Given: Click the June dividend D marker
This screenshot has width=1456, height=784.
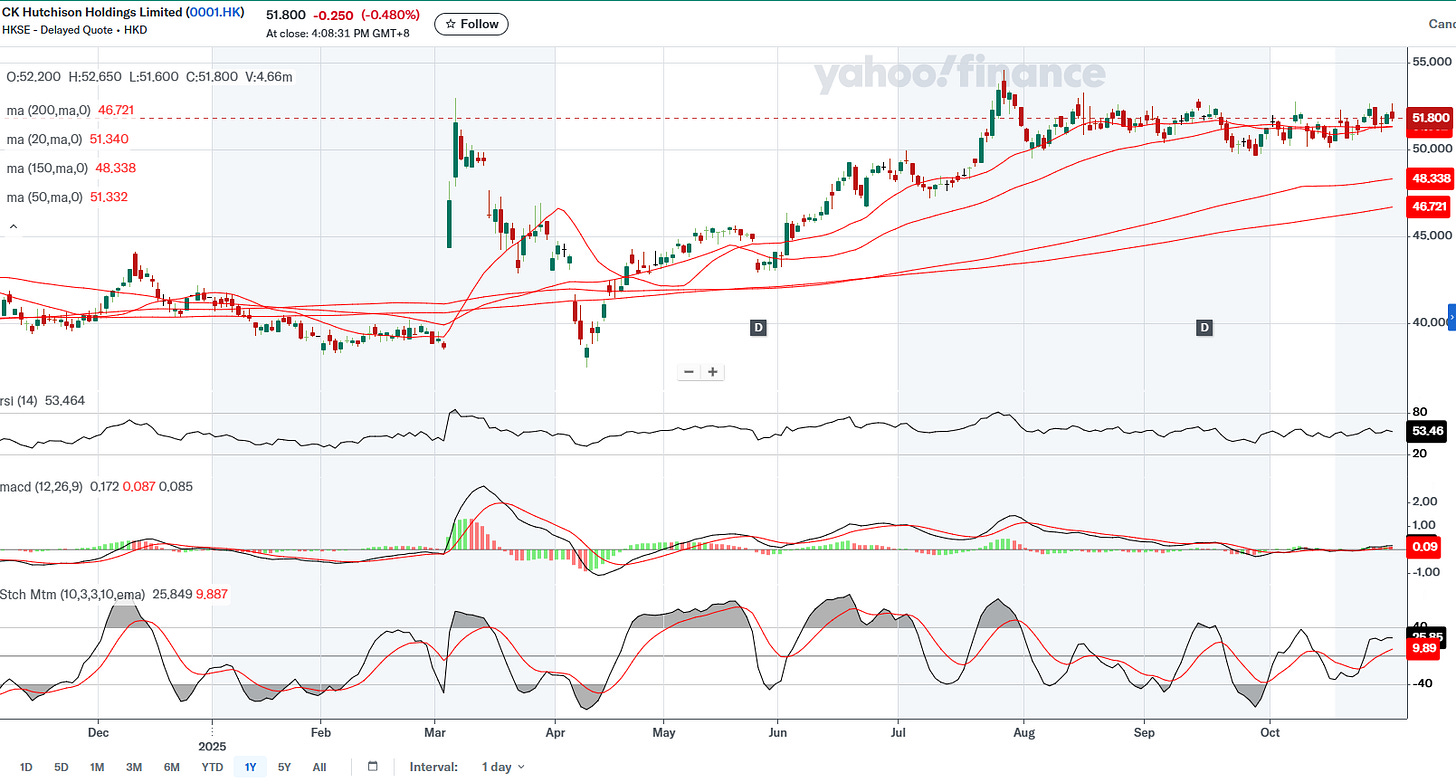Looking at the screenshot, I should (x=759, y=328).
